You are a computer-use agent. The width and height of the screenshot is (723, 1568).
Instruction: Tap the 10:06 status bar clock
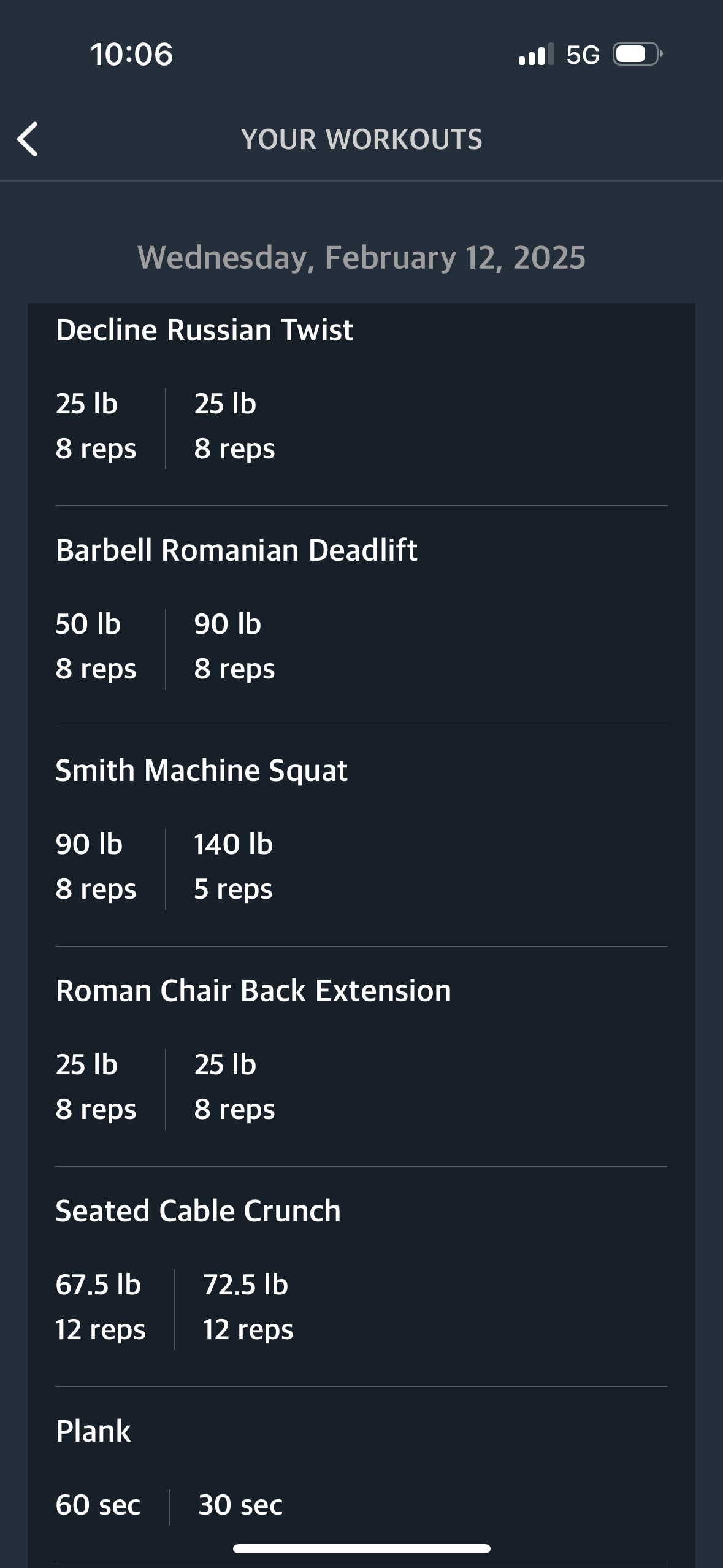click(x=132, y=54)
